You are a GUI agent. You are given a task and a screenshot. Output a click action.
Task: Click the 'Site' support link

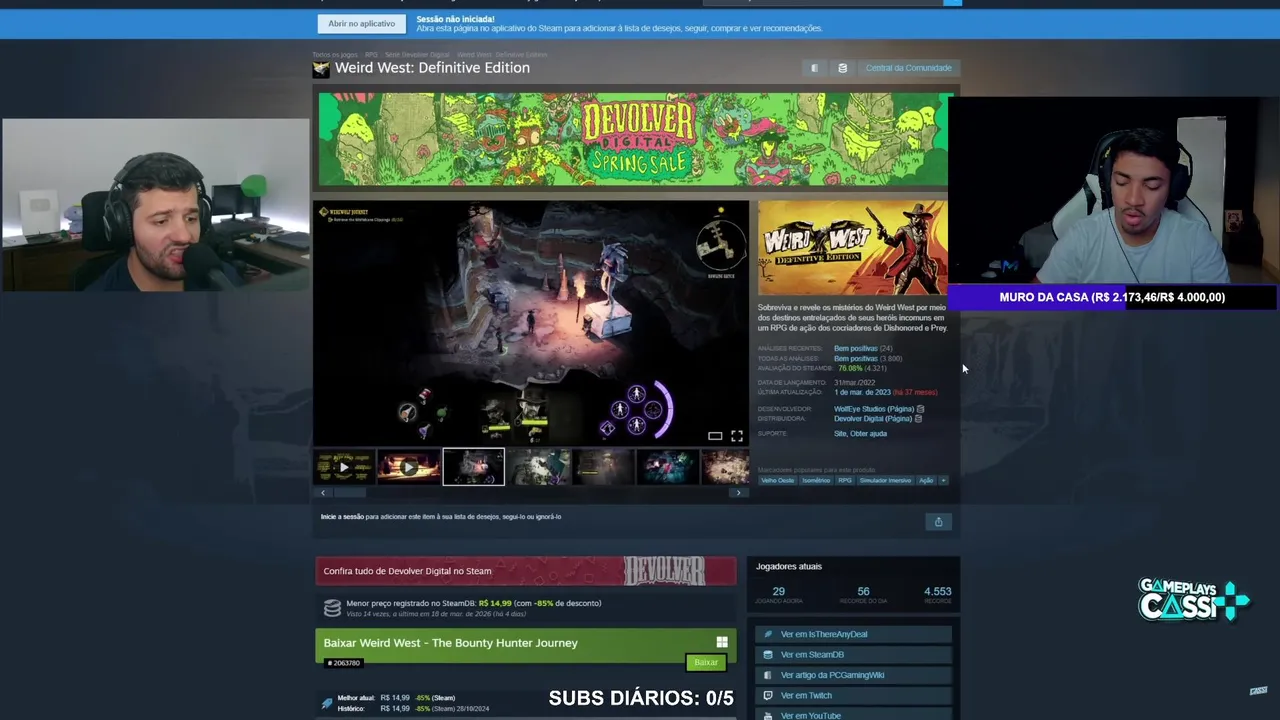pos(839,433)
